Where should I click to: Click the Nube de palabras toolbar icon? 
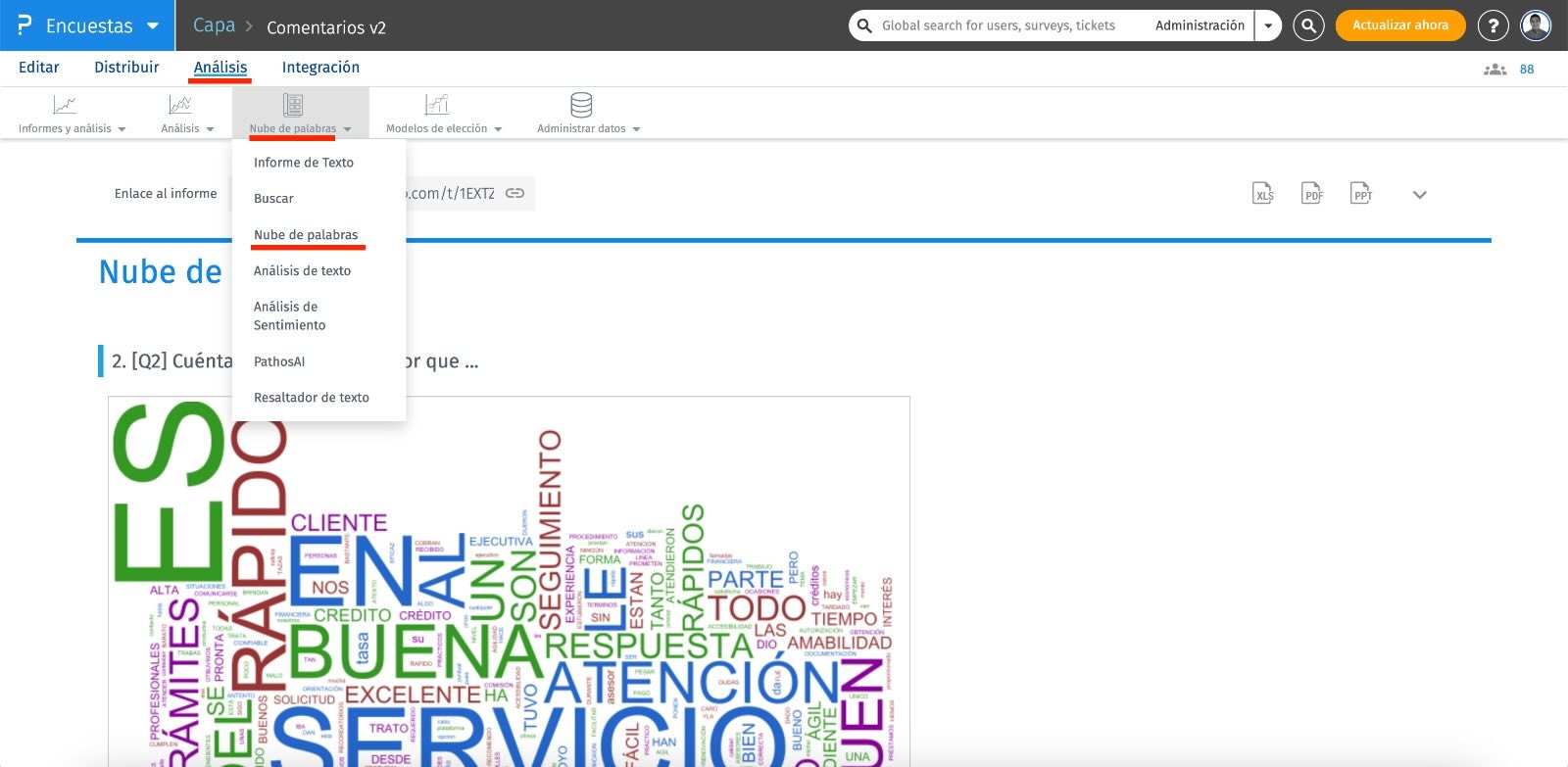(293, 105)
